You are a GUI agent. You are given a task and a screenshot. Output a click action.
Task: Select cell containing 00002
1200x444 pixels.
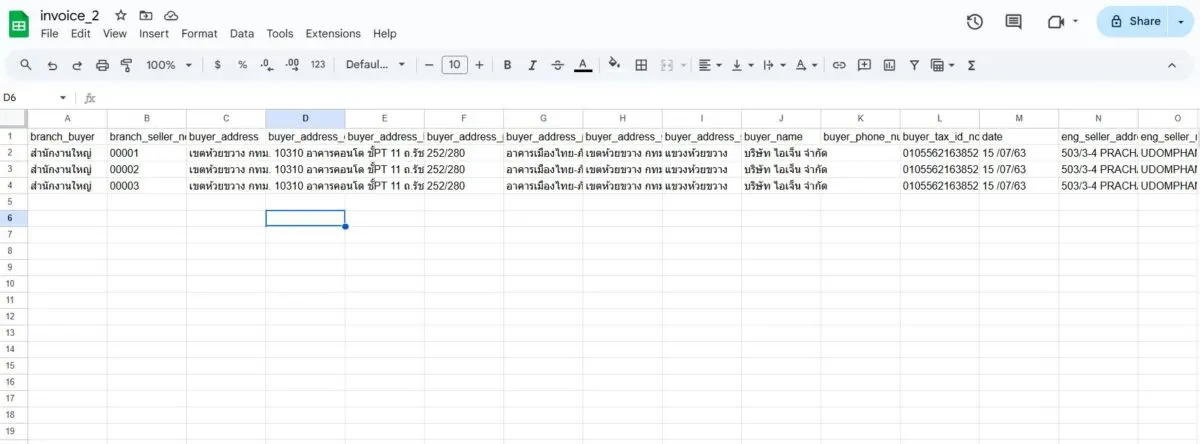(x=147, y=169)
